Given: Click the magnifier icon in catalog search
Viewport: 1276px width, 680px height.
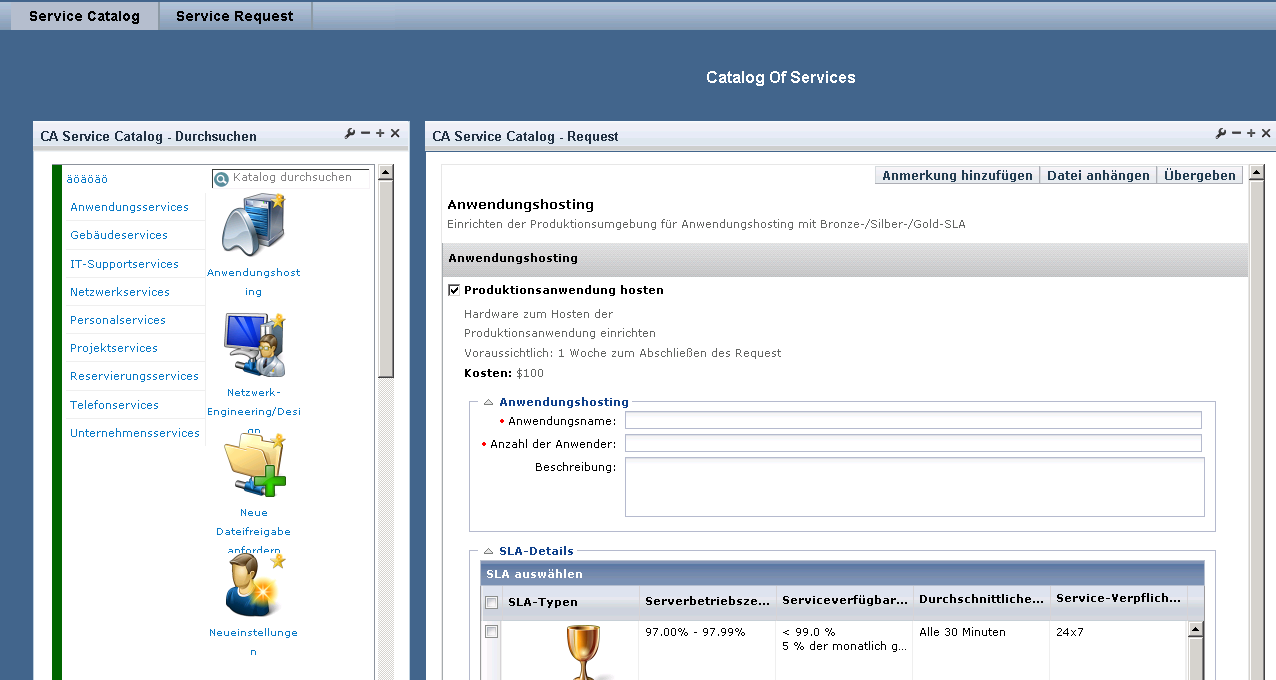Looking at the screenshot, I should pyautogui.click(x=222, y=178).
